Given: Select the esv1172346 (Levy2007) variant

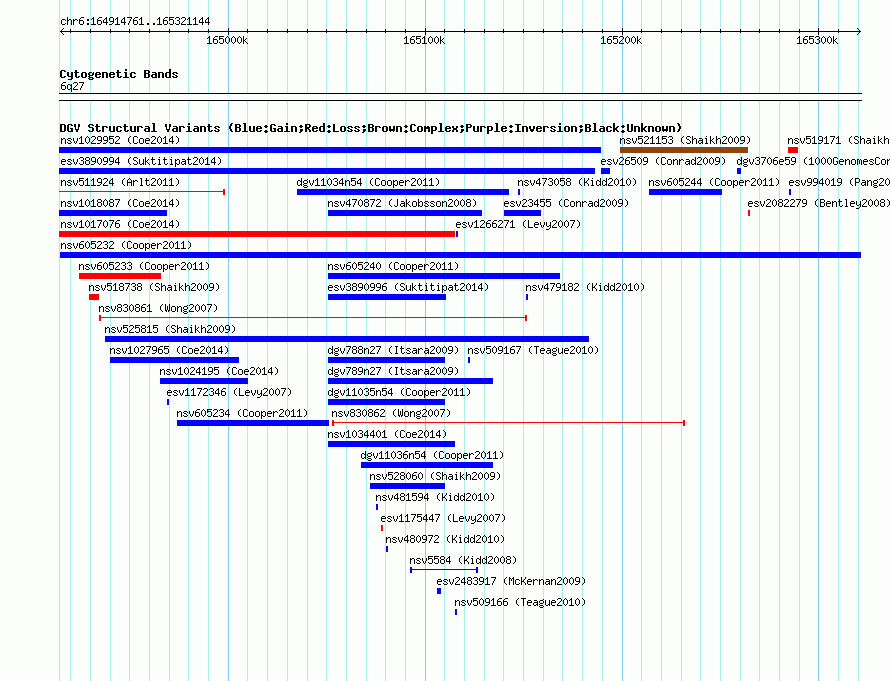Looking at the screenshot, I should tap(229, 392).
